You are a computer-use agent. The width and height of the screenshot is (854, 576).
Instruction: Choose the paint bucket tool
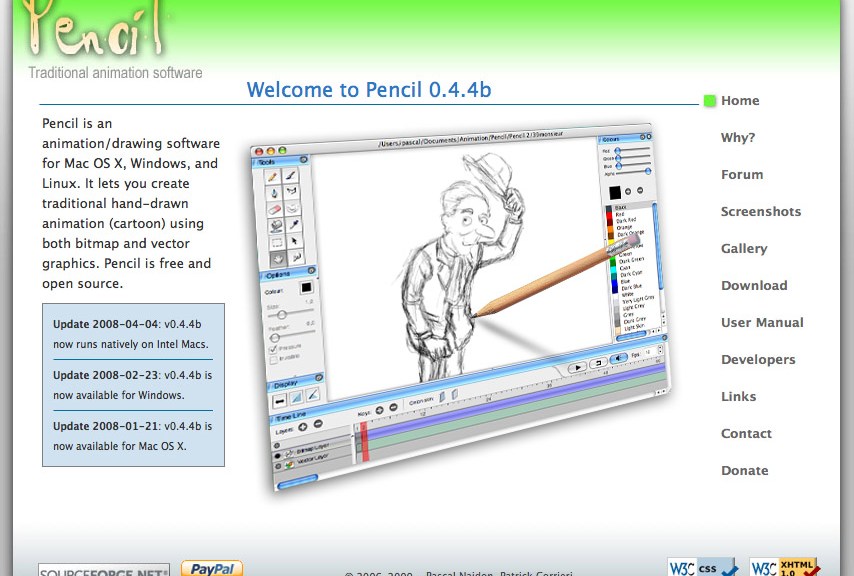[x=275, y=225]
